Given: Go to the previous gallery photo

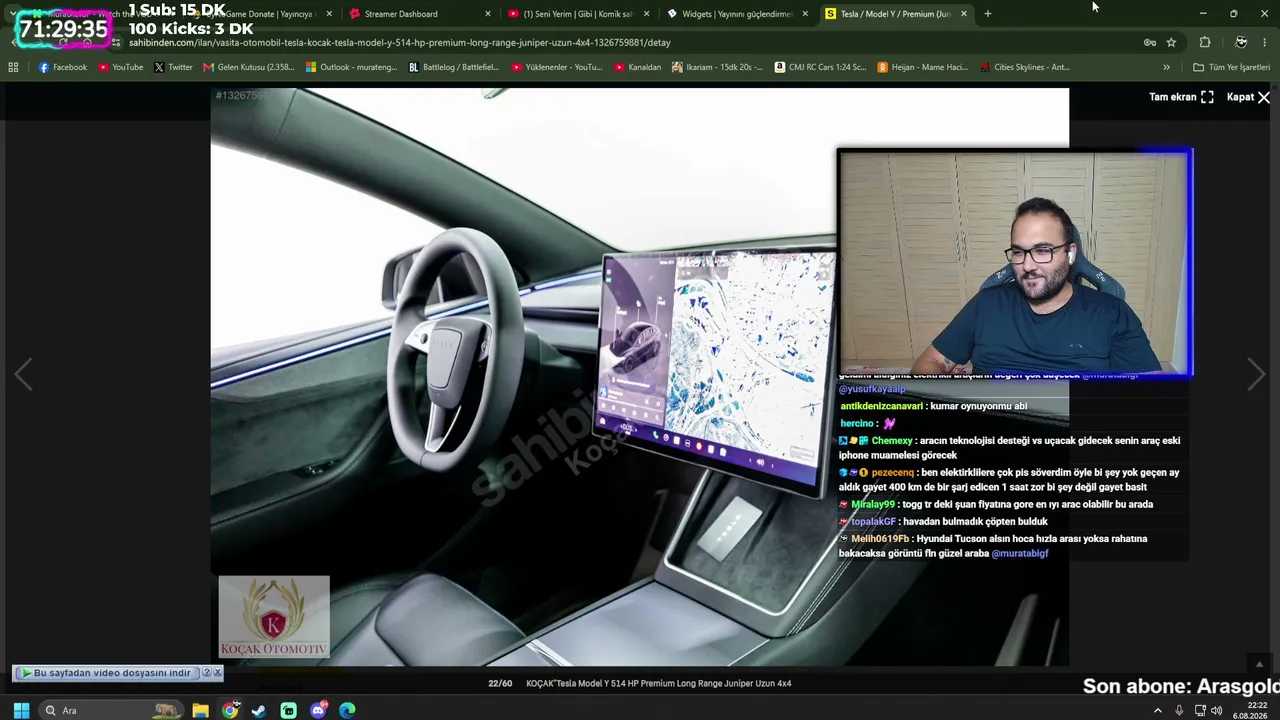Looking at the screenshot, I should click(x=24, y=375).
